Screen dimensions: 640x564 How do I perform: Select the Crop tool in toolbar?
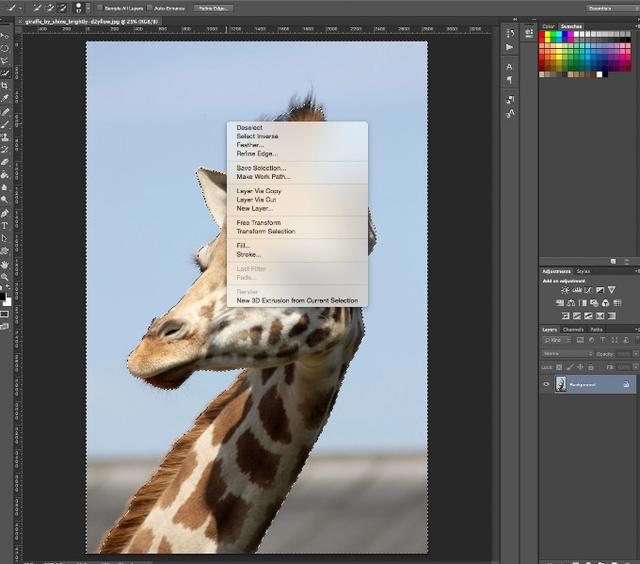coord(5,86)
